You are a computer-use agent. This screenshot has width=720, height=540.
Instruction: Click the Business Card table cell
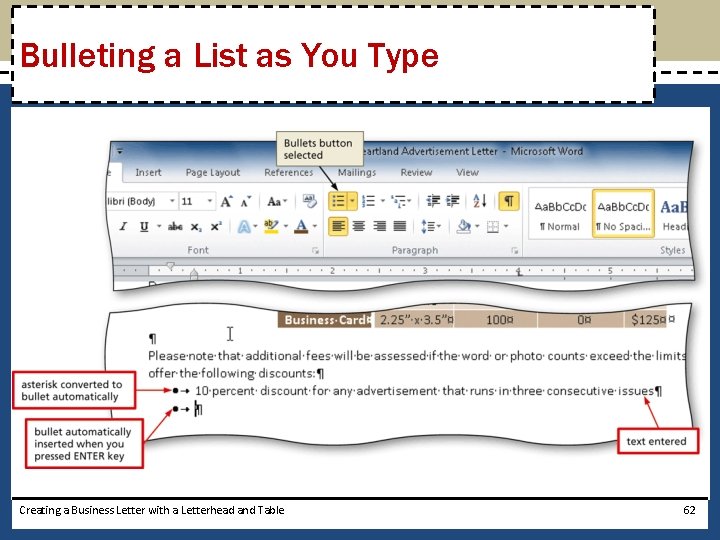point(325,320)
